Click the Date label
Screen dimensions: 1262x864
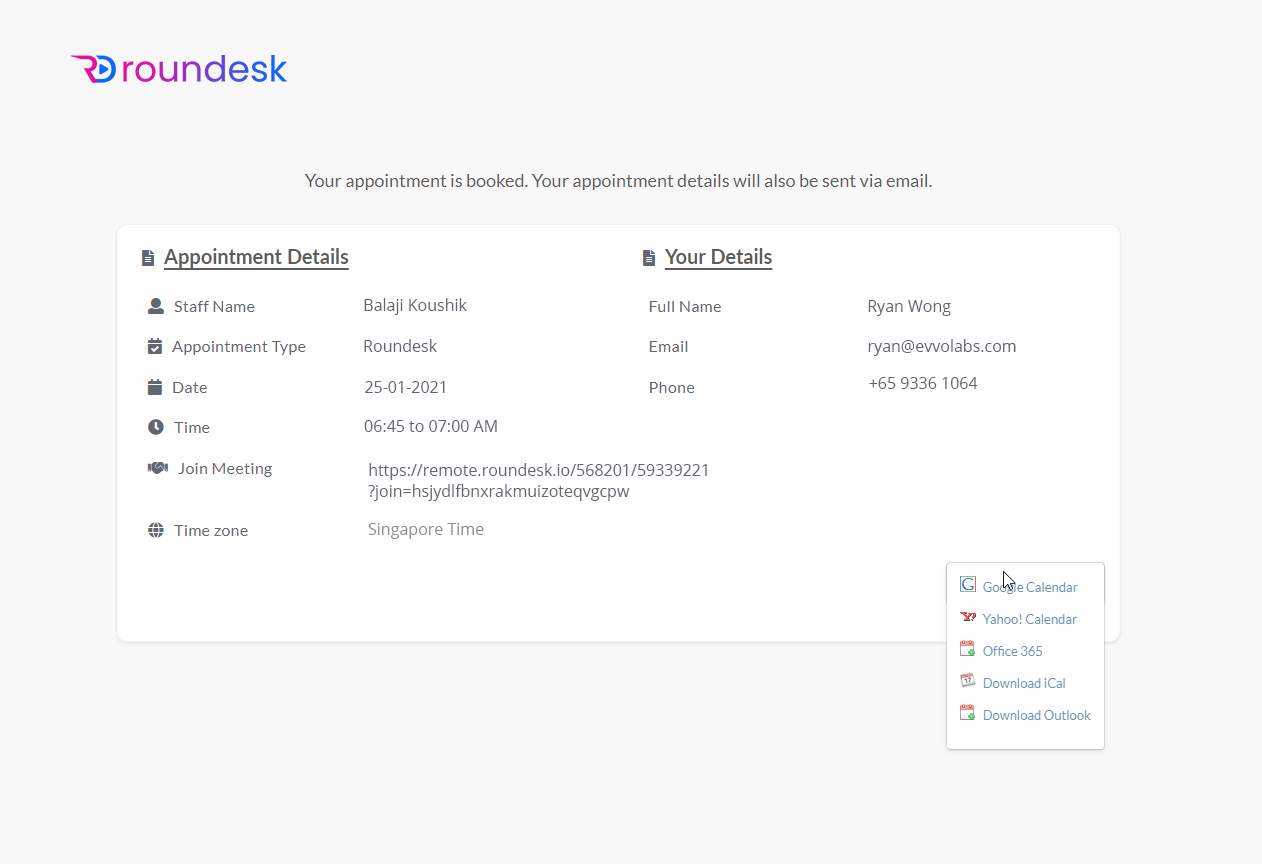pos(190,387)
